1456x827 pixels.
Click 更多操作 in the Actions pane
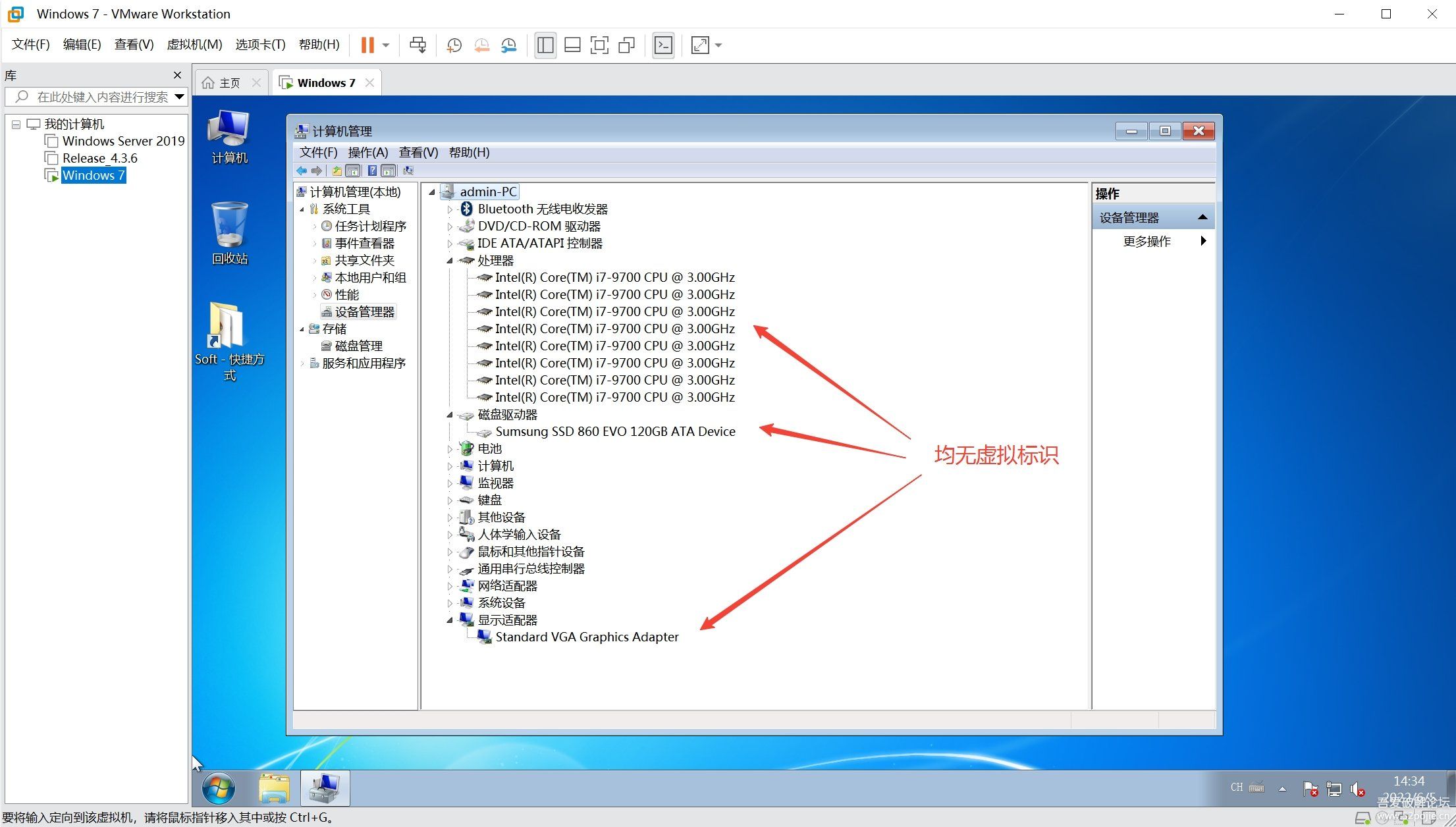coord(1146,240)
